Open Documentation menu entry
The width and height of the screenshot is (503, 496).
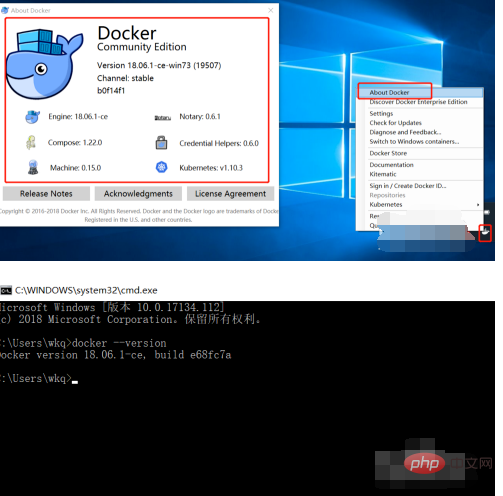(x=391, y=165)
